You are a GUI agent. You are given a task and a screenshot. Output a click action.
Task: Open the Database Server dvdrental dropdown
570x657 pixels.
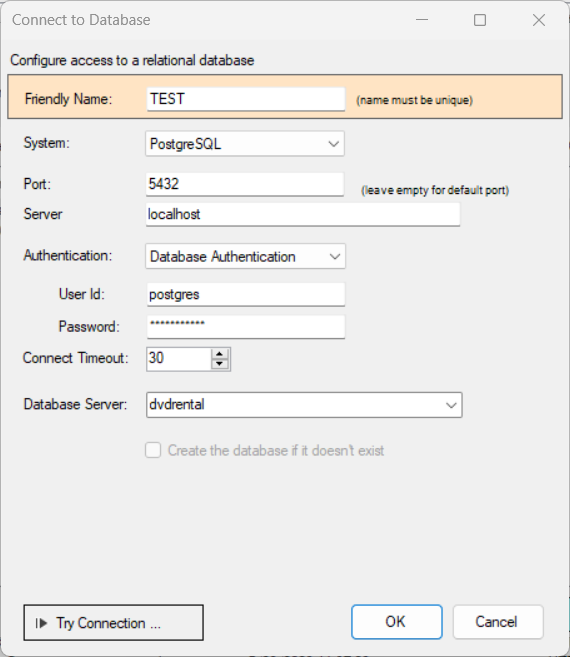(x=304, y=405)
